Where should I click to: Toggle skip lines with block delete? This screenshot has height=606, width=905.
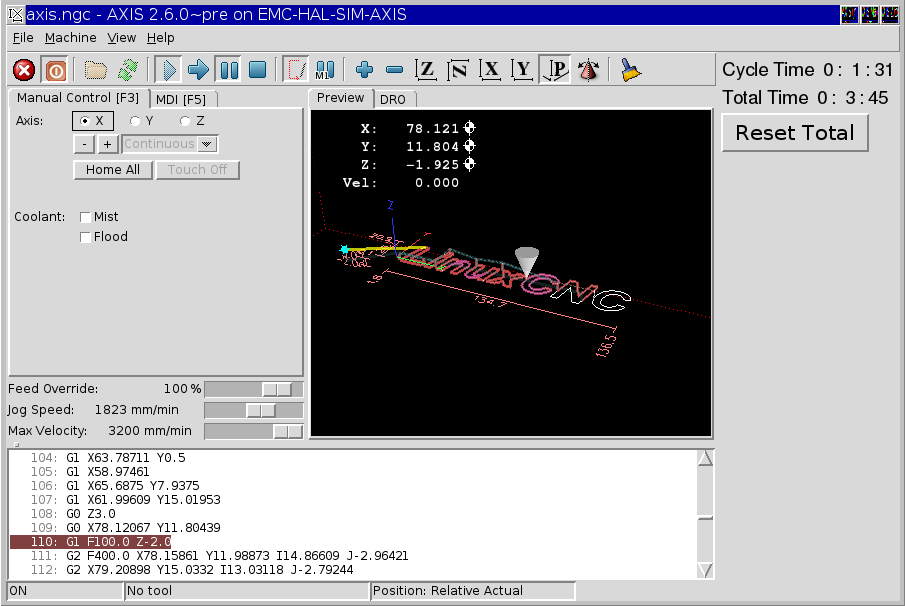(296, 70)
